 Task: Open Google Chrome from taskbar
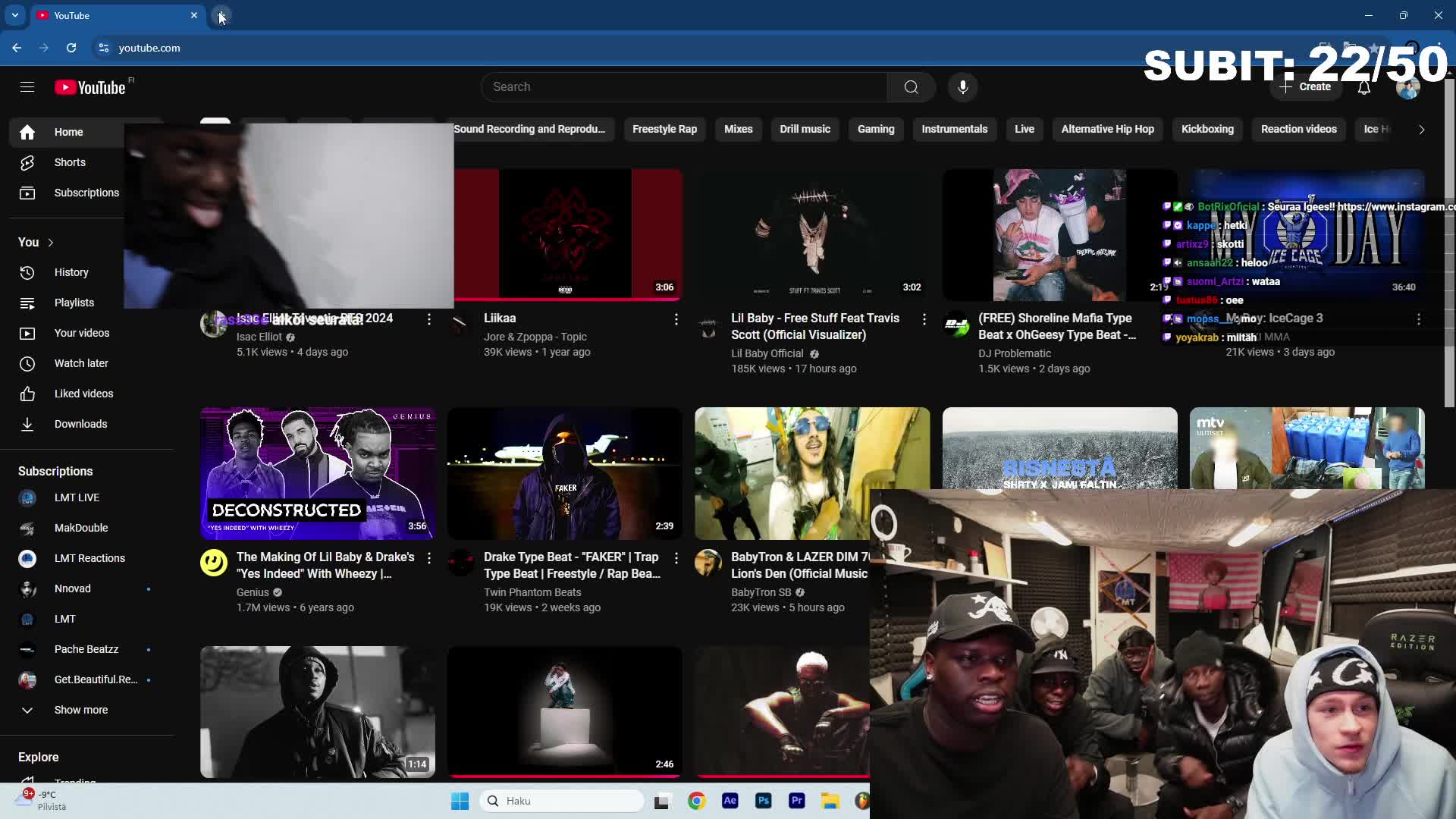point(696,801)
